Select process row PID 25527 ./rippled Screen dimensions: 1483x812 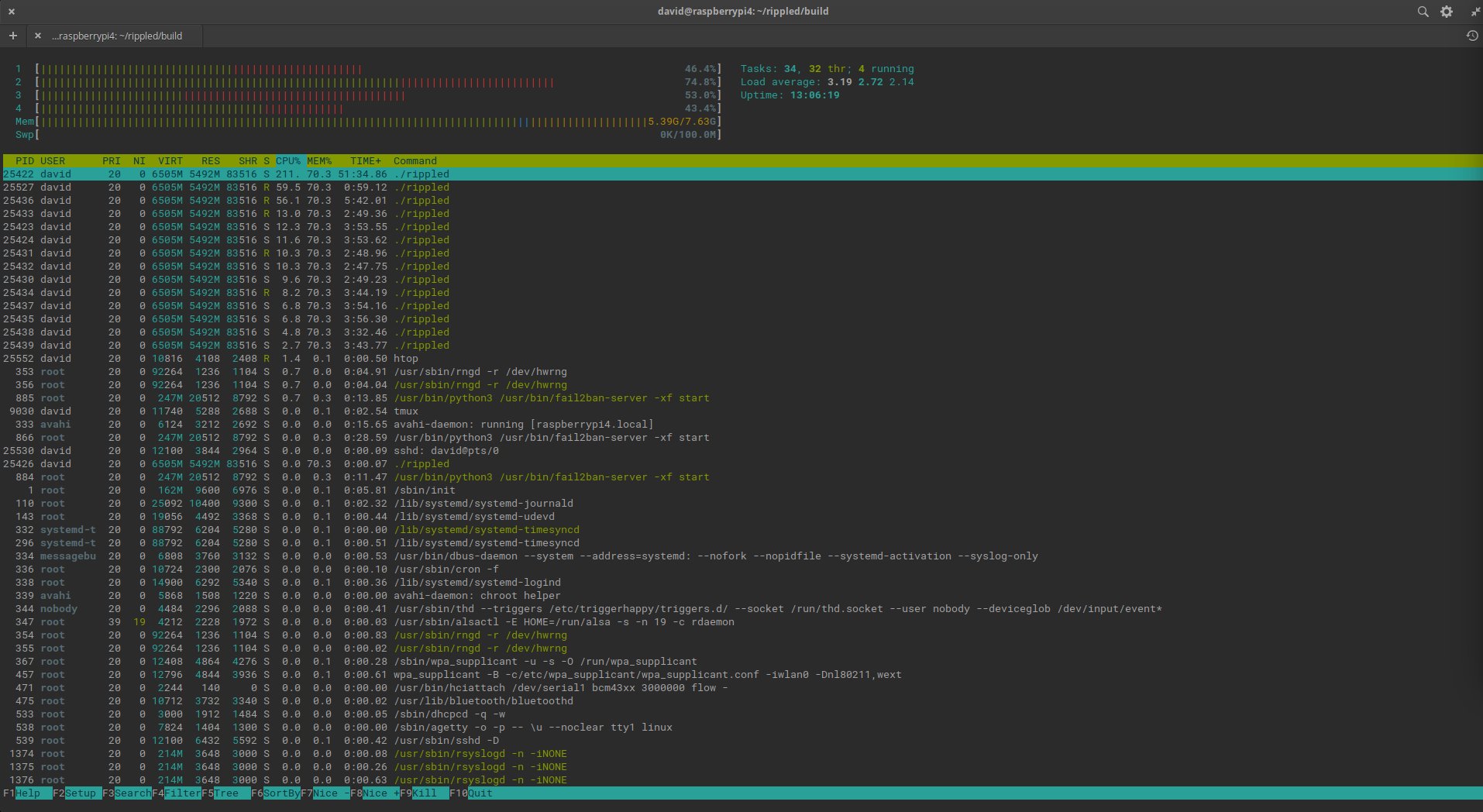741,188
